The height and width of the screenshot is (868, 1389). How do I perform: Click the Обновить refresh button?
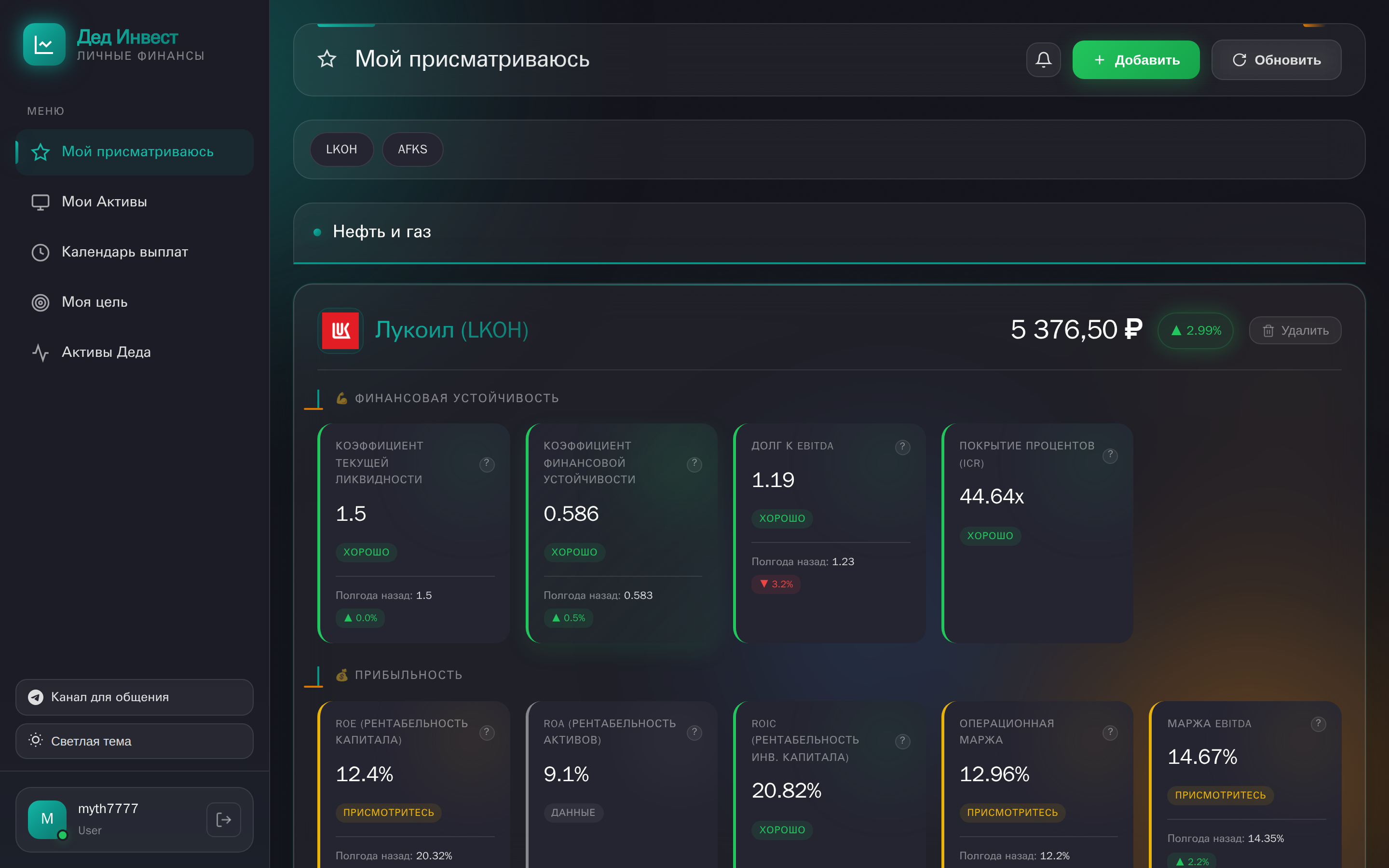(x=1276, y=60)
